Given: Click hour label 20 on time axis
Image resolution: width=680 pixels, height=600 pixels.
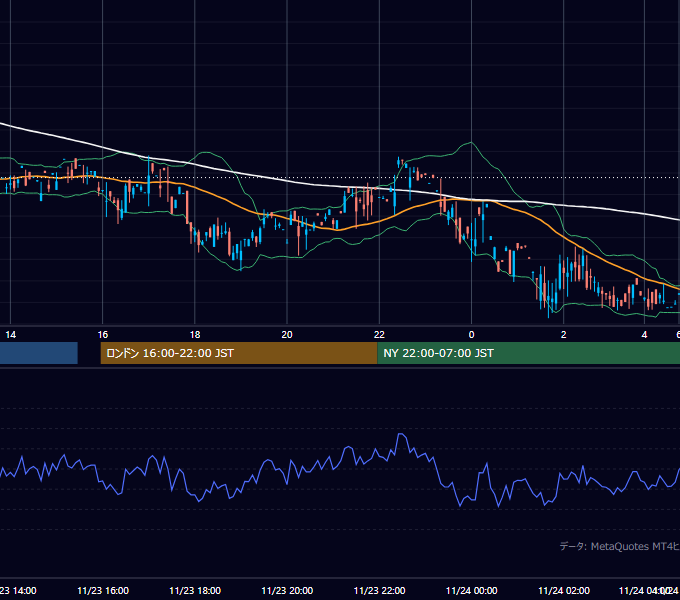Looking at the screenshot, I should (x=287, y=334).
